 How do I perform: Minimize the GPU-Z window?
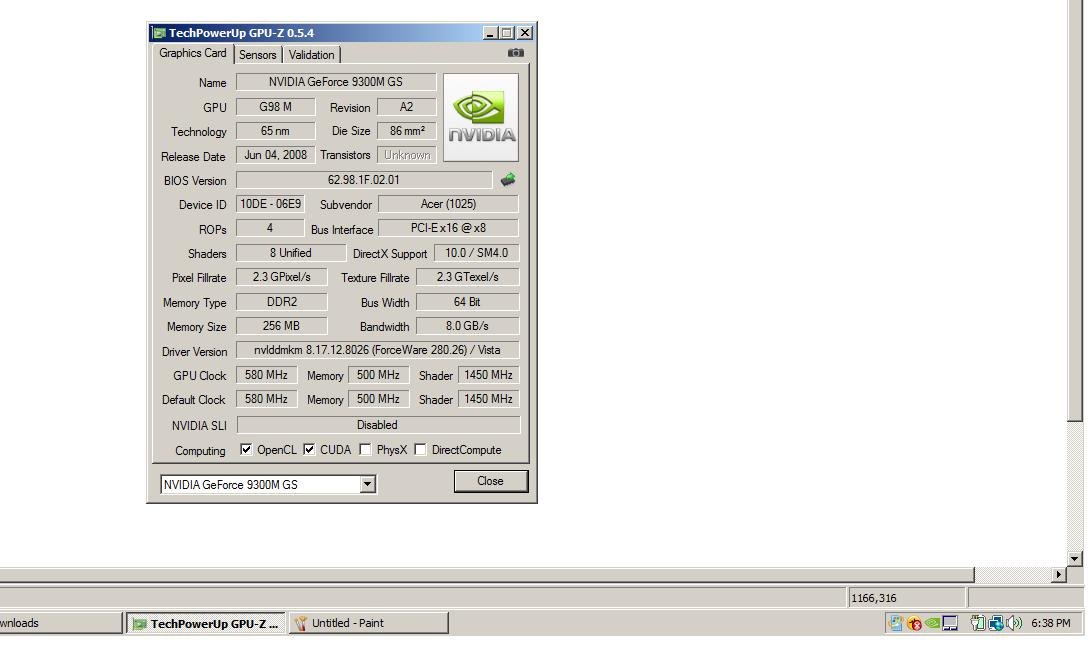490,33
